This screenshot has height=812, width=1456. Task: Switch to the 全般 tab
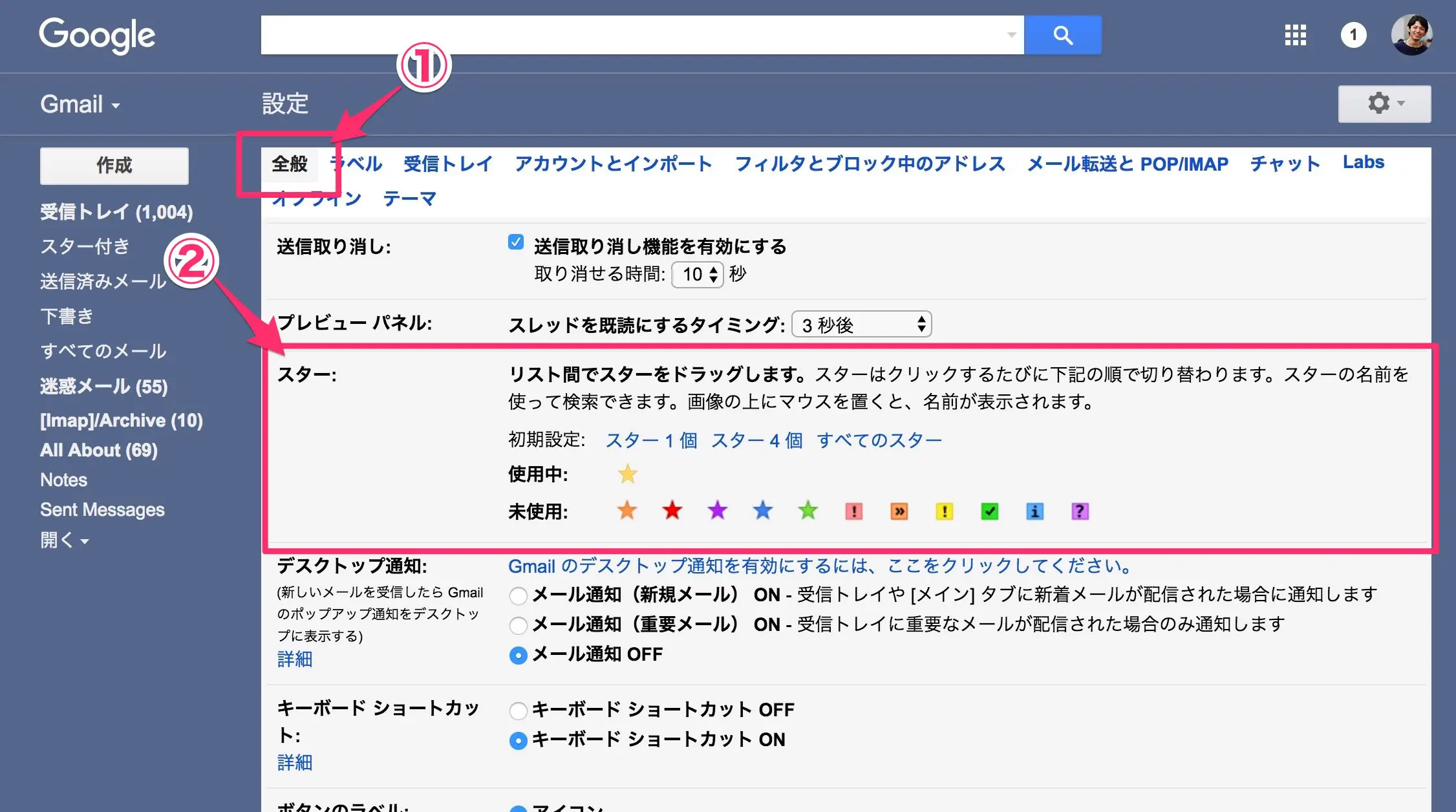tap(290, 164)
